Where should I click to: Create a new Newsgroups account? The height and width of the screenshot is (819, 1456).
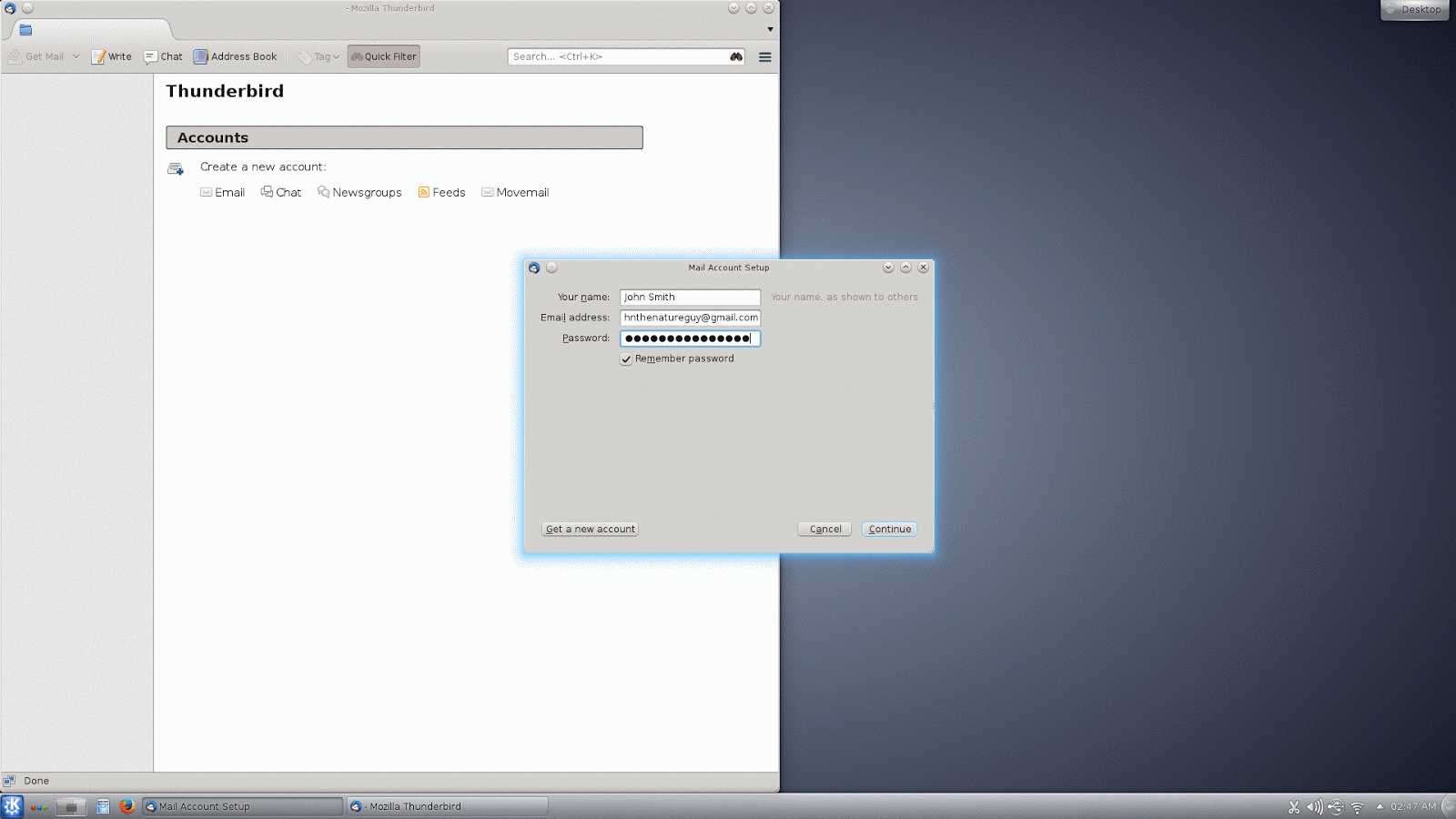pos(359,192)
